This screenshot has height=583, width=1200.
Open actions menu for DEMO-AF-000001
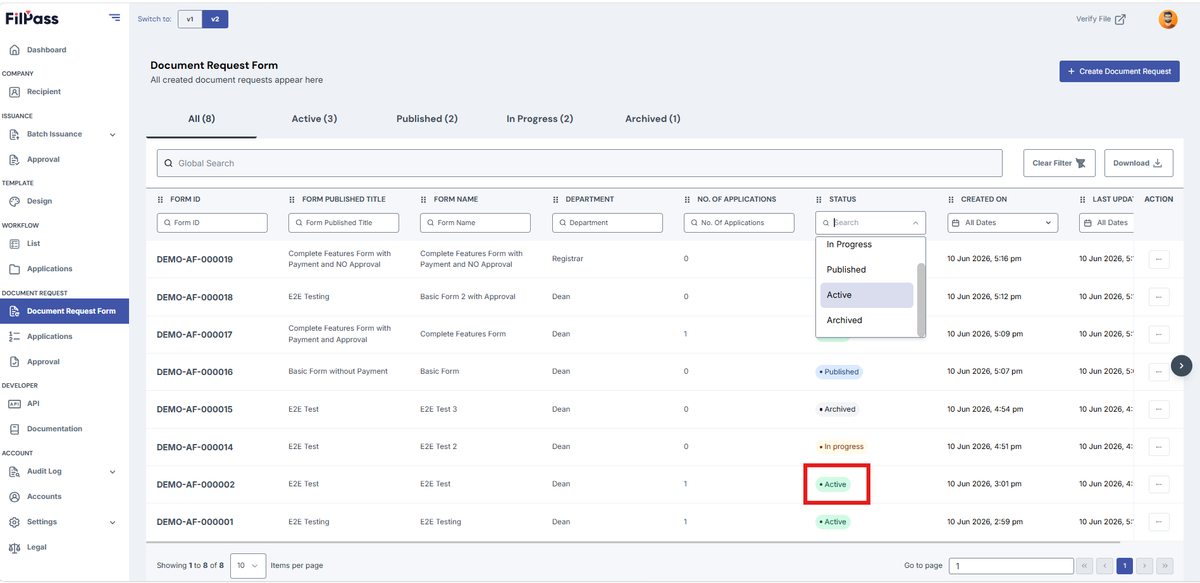click(x=1159, y=522)
